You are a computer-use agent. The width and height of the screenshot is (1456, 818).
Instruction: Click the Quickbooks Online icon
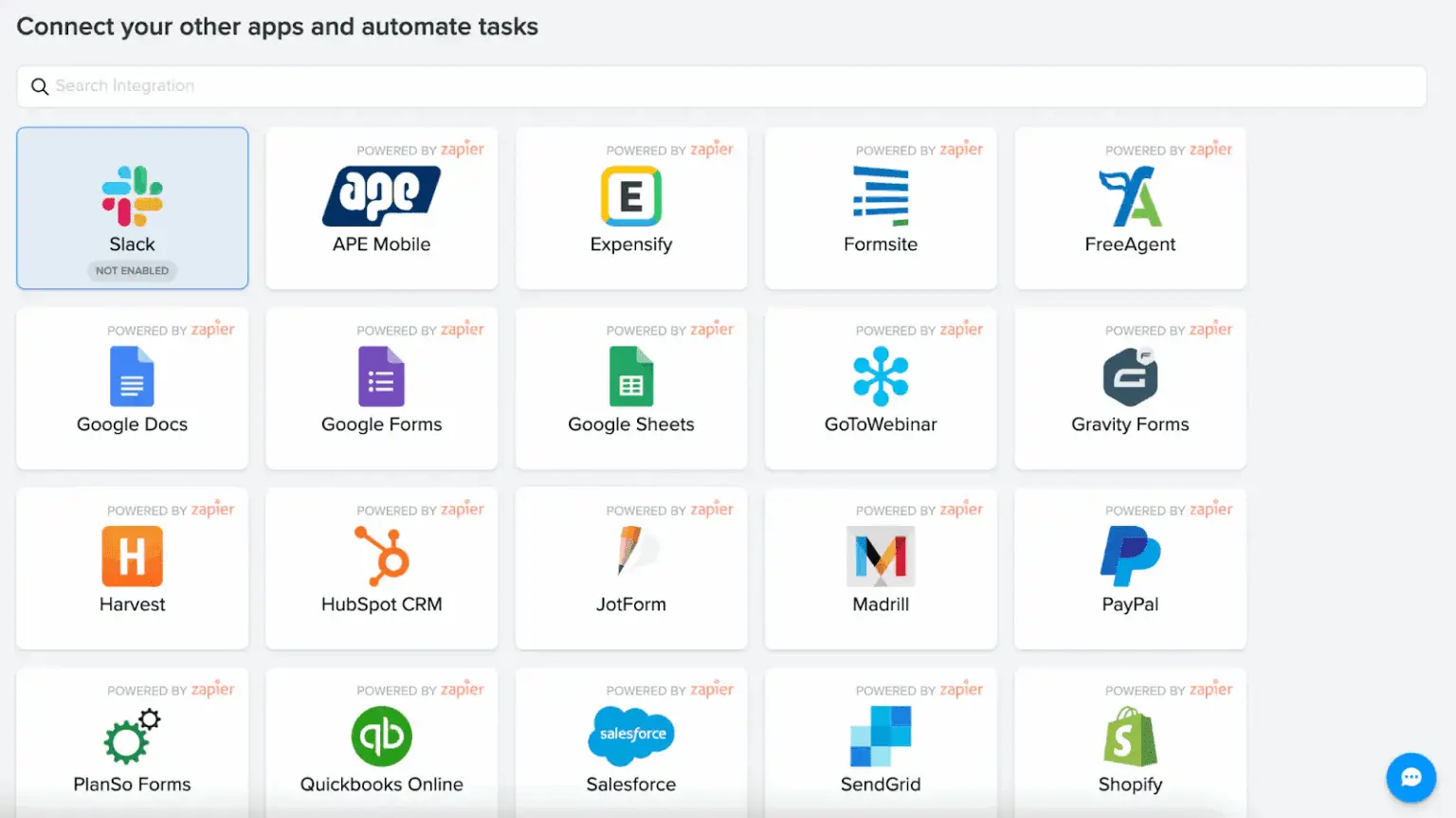point(381,736)
